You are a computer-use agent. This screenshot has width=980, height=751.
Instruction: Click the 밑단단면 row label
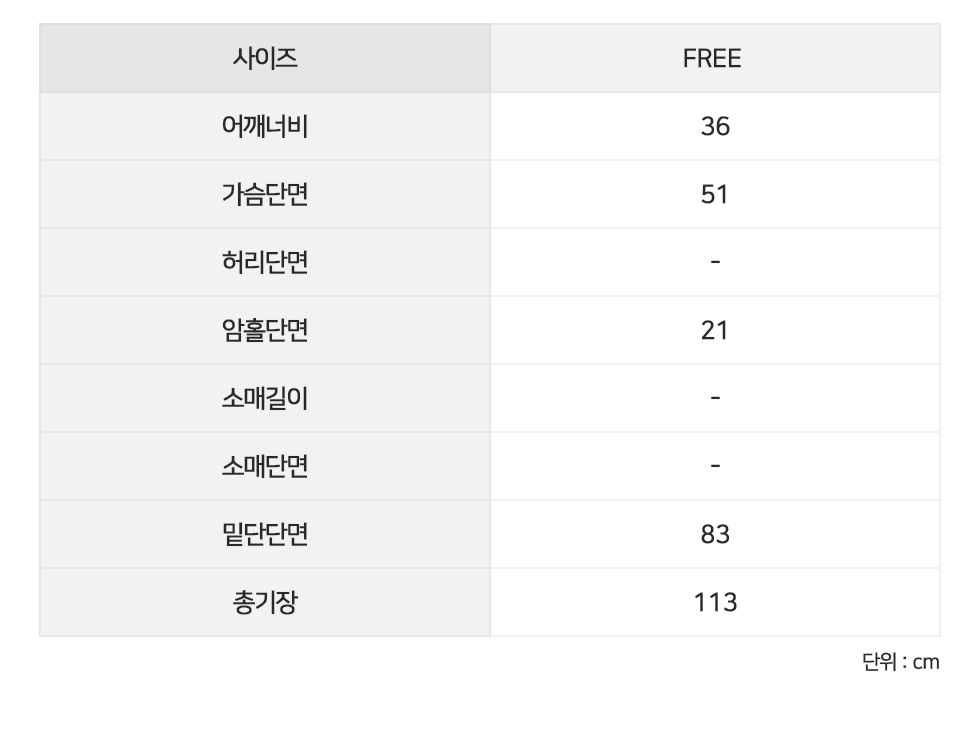point(265,534)
